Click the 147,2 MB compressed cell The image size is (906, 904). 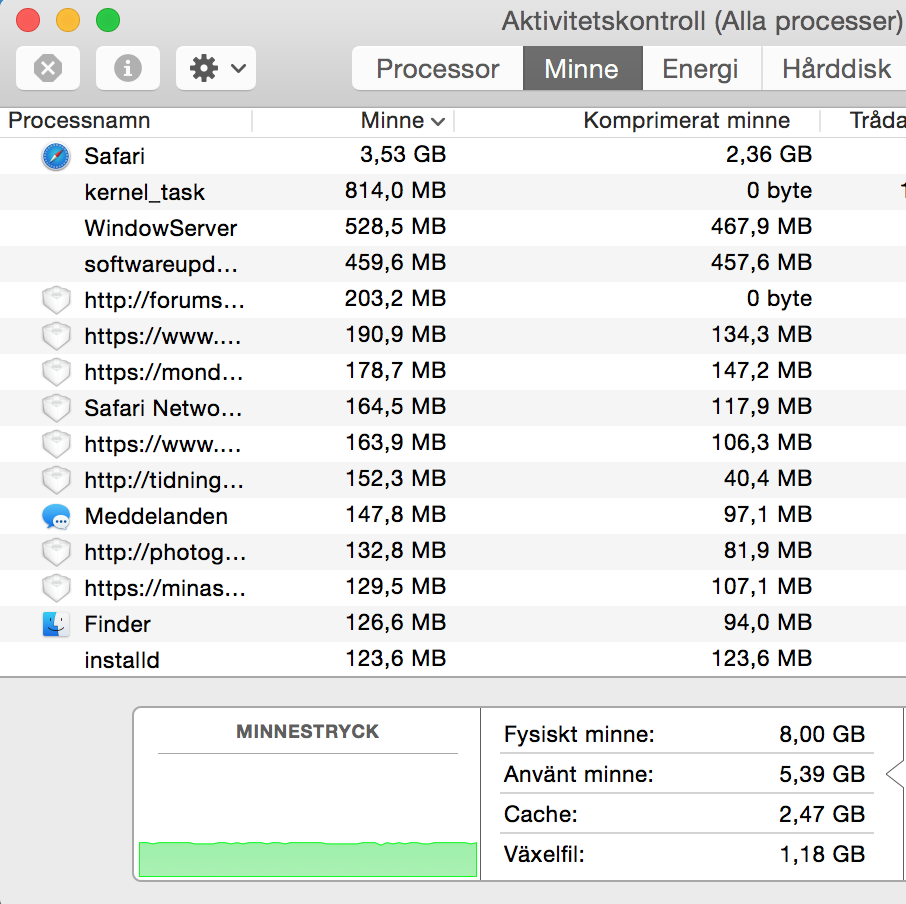(x=761, y=370)
